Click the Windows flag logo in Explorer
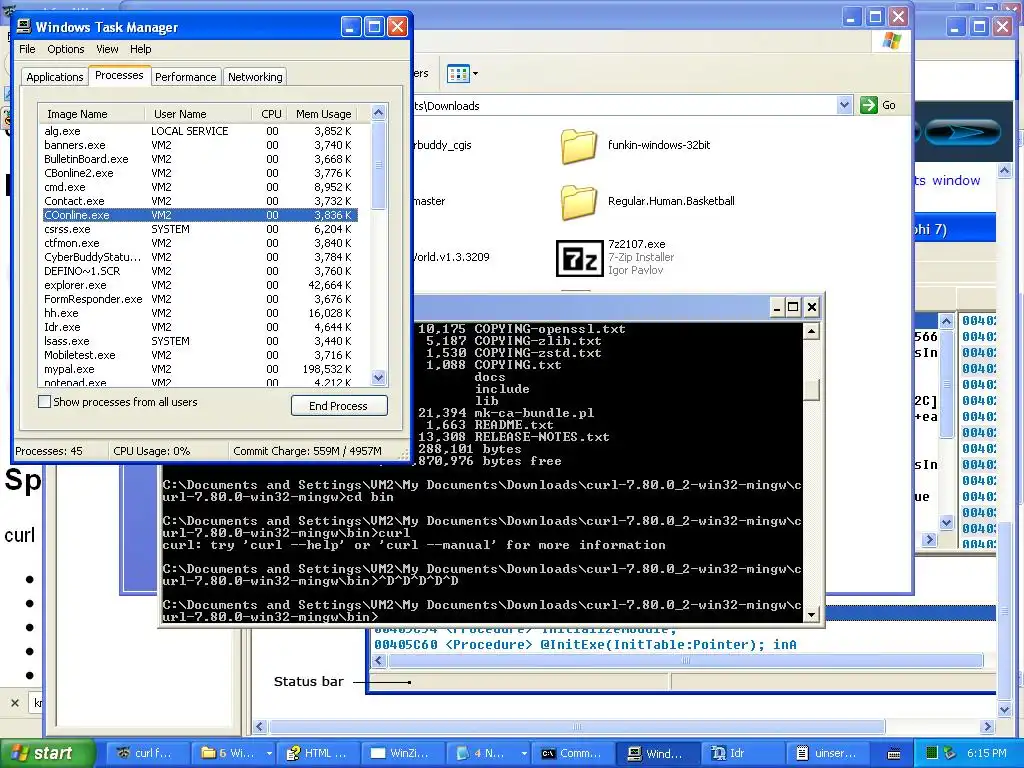The image size is (1024, 768). pos(891,41)
